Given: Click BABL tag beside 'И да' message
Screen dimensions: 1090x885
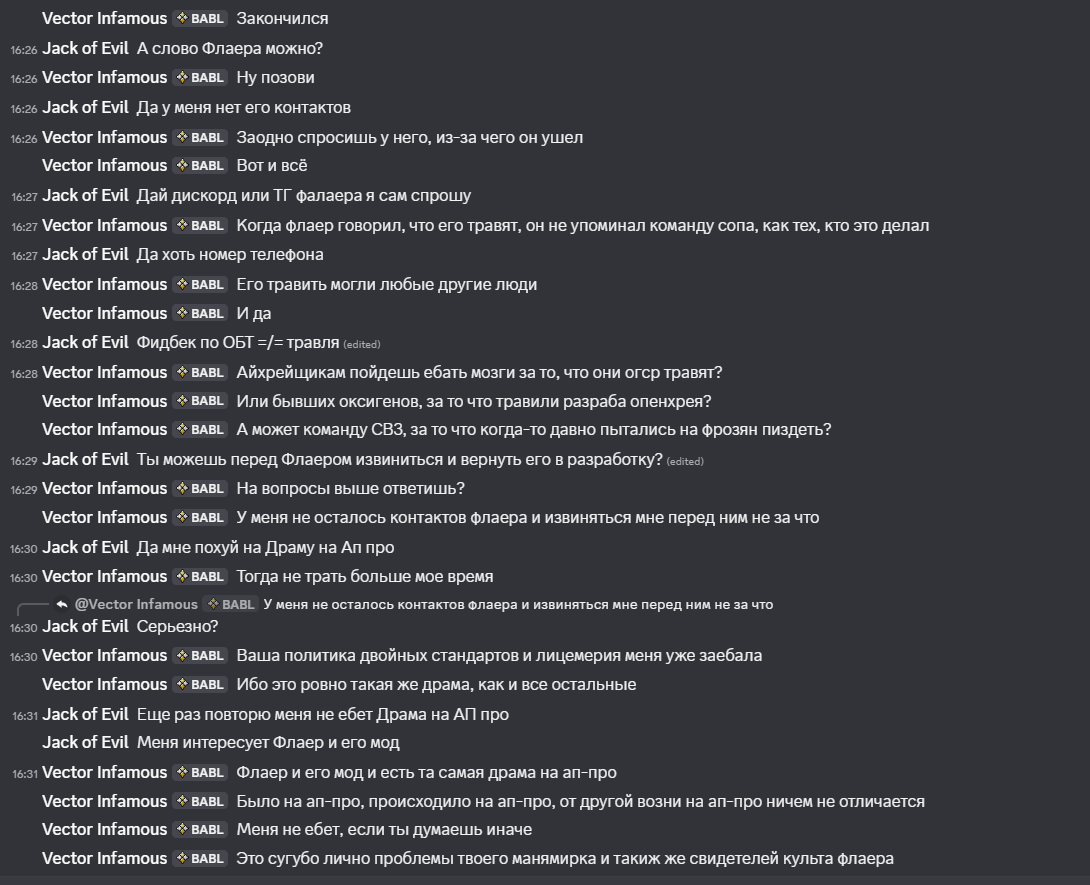Looking at the screenshot, I should 200,314.
